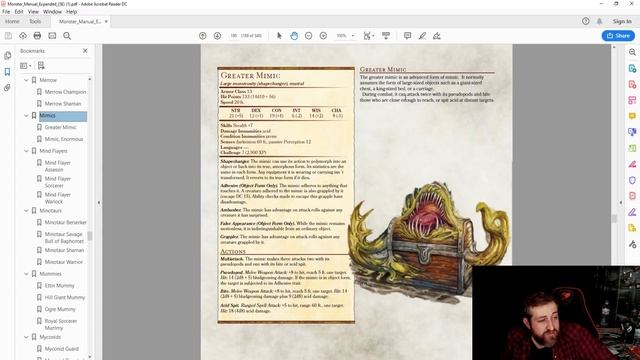Open the Minotaur Berserker bookmark

[65, 222]
